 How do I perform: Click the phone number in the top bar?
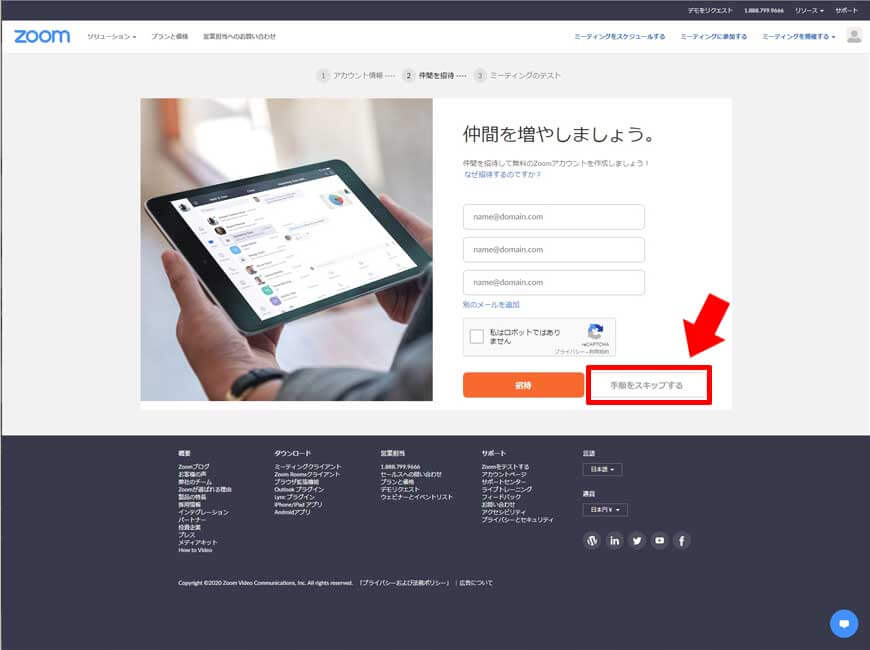pos(764,11)
